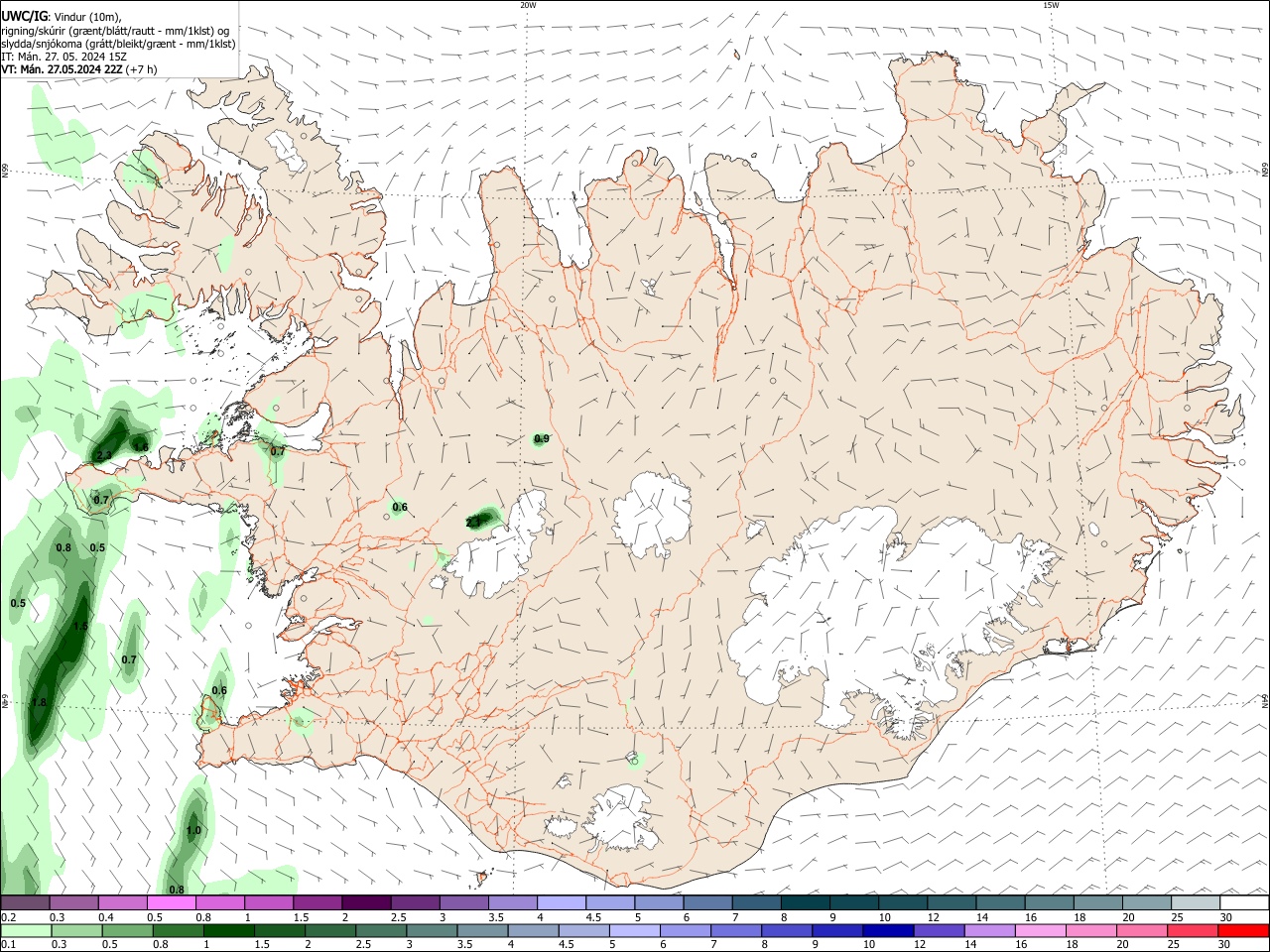Select violet swatch between 12 and 14 lower legend
This screenshot has width=1270, height=952.
(938, 931)
